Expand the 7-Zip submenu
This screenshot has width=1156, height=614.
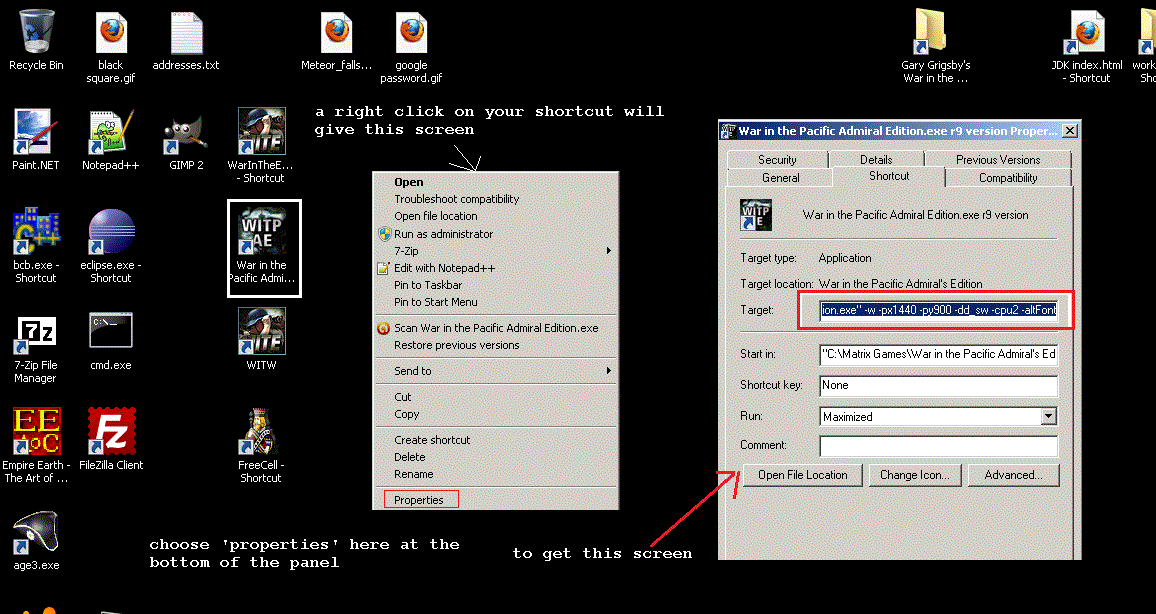495,251
